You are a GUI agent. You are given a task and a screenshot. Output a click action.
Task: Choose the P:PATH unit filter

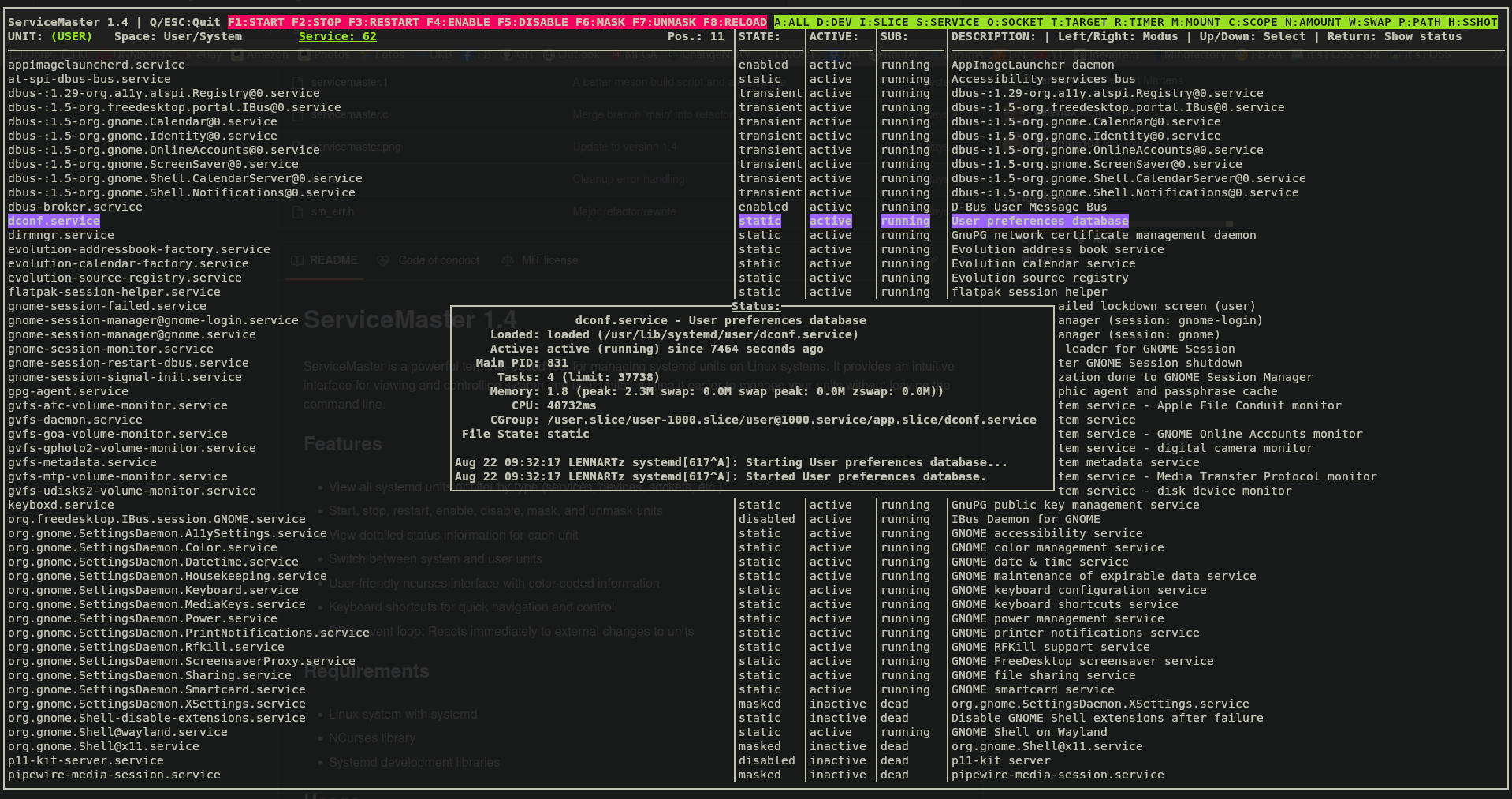pos(1419,22)
